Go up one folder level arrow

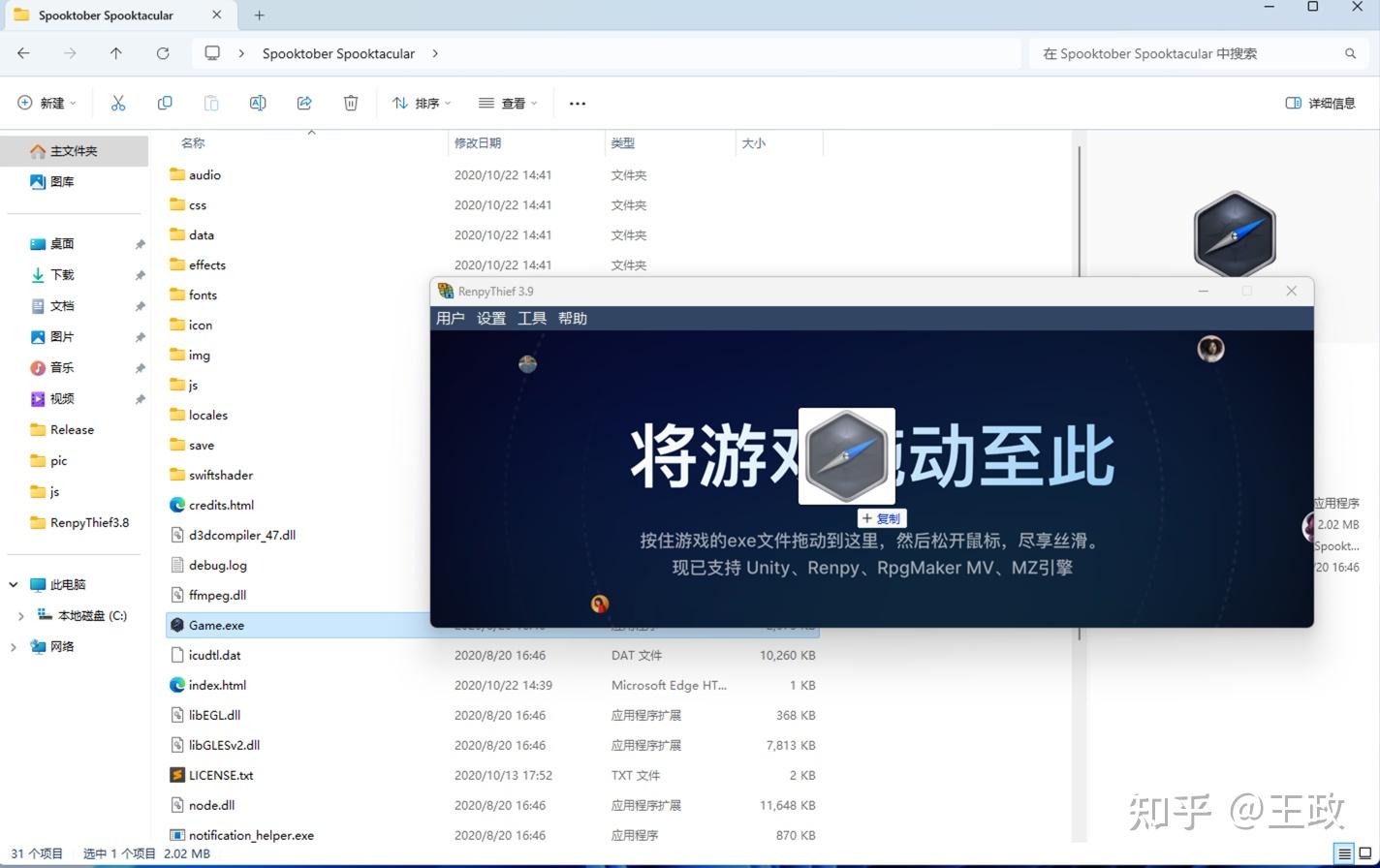pos(116,53)
